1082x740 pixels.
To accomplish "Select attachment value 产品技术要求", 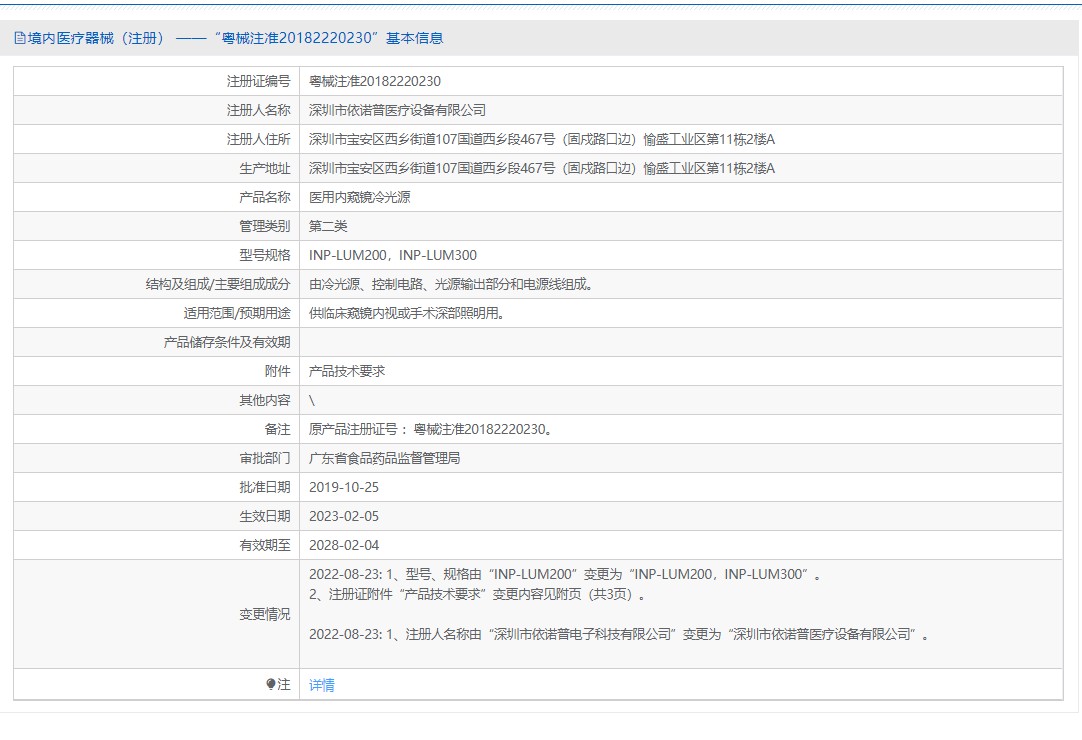I will point(347,371).
